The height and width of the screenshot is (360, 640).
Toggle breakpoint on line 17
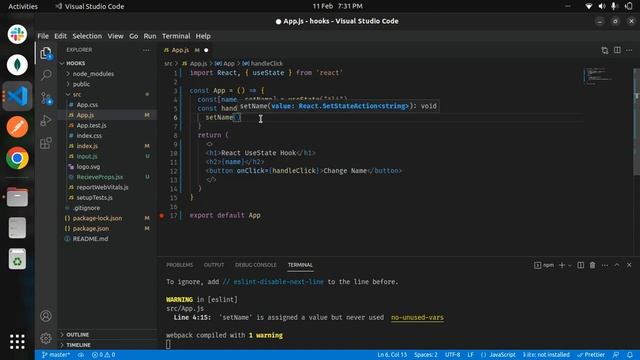tap(162, 215)
